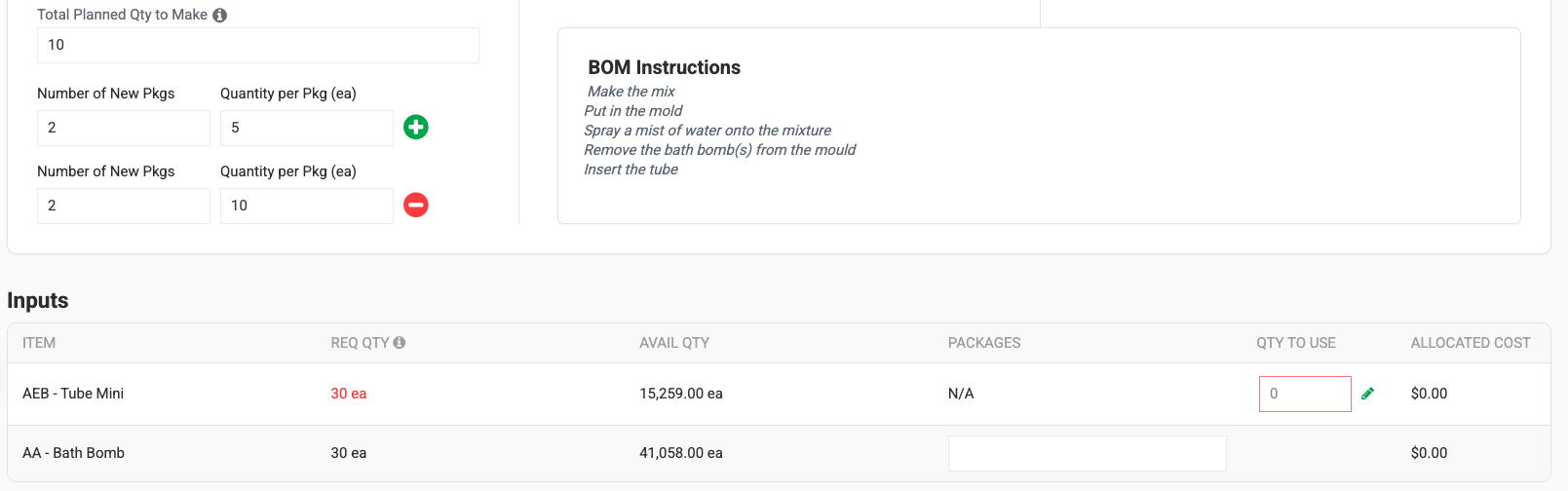The height and width of the screenshot is (491, 1568).
Task: Open the Packages selector for Bath Bomb
Action: click(x=1087, y=453)
